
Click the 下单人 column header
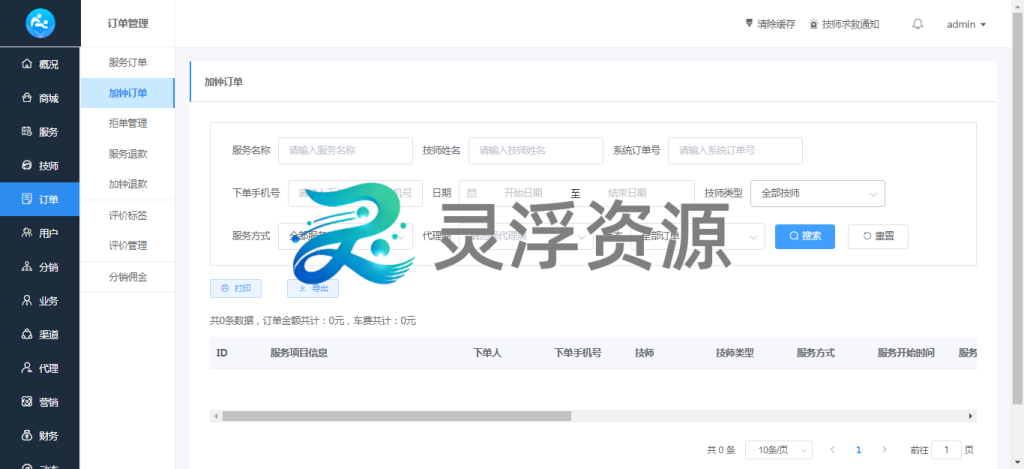(x=487, y=353)
